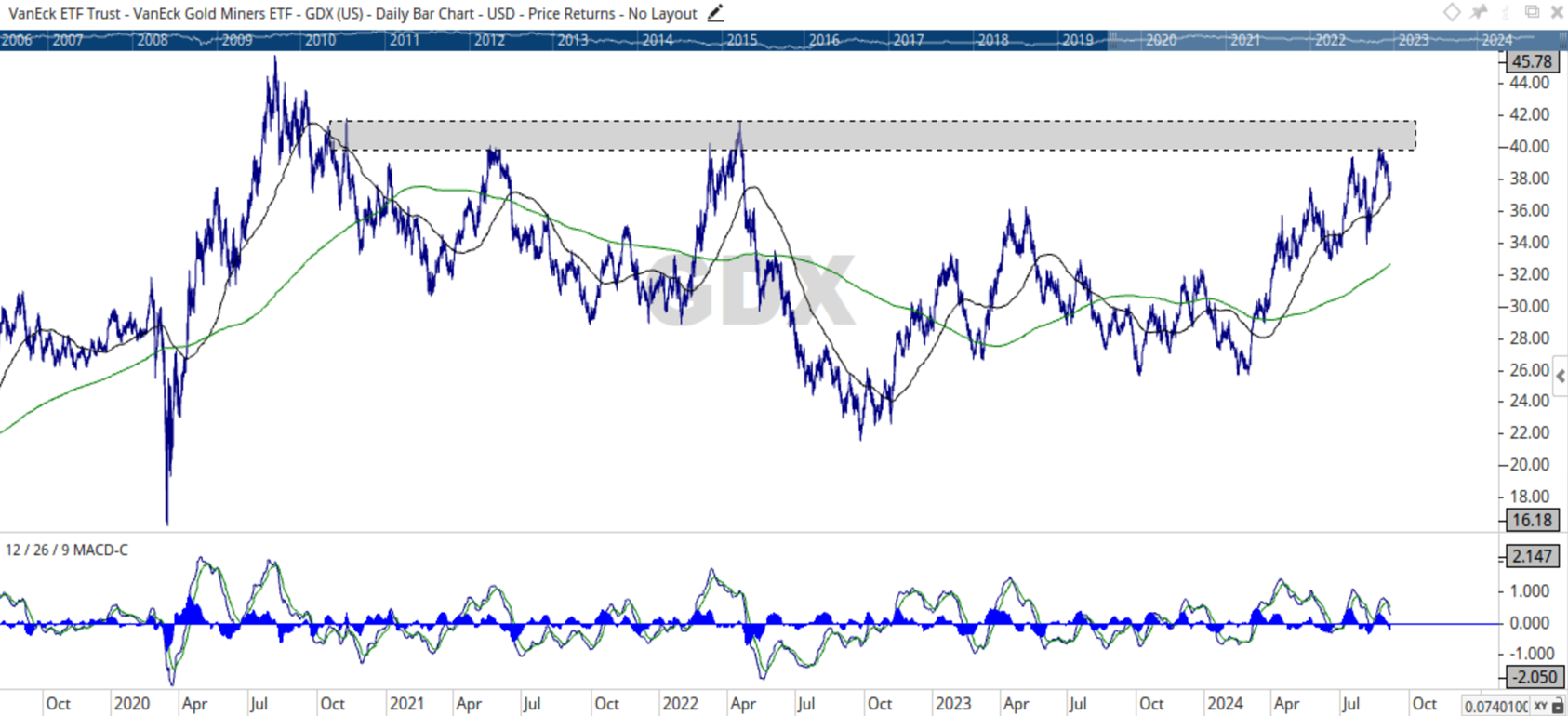This screenshot has height=716, width=1568.
Task: Click the 0.074010 scale value field
Action: [x=1495, y=707]
